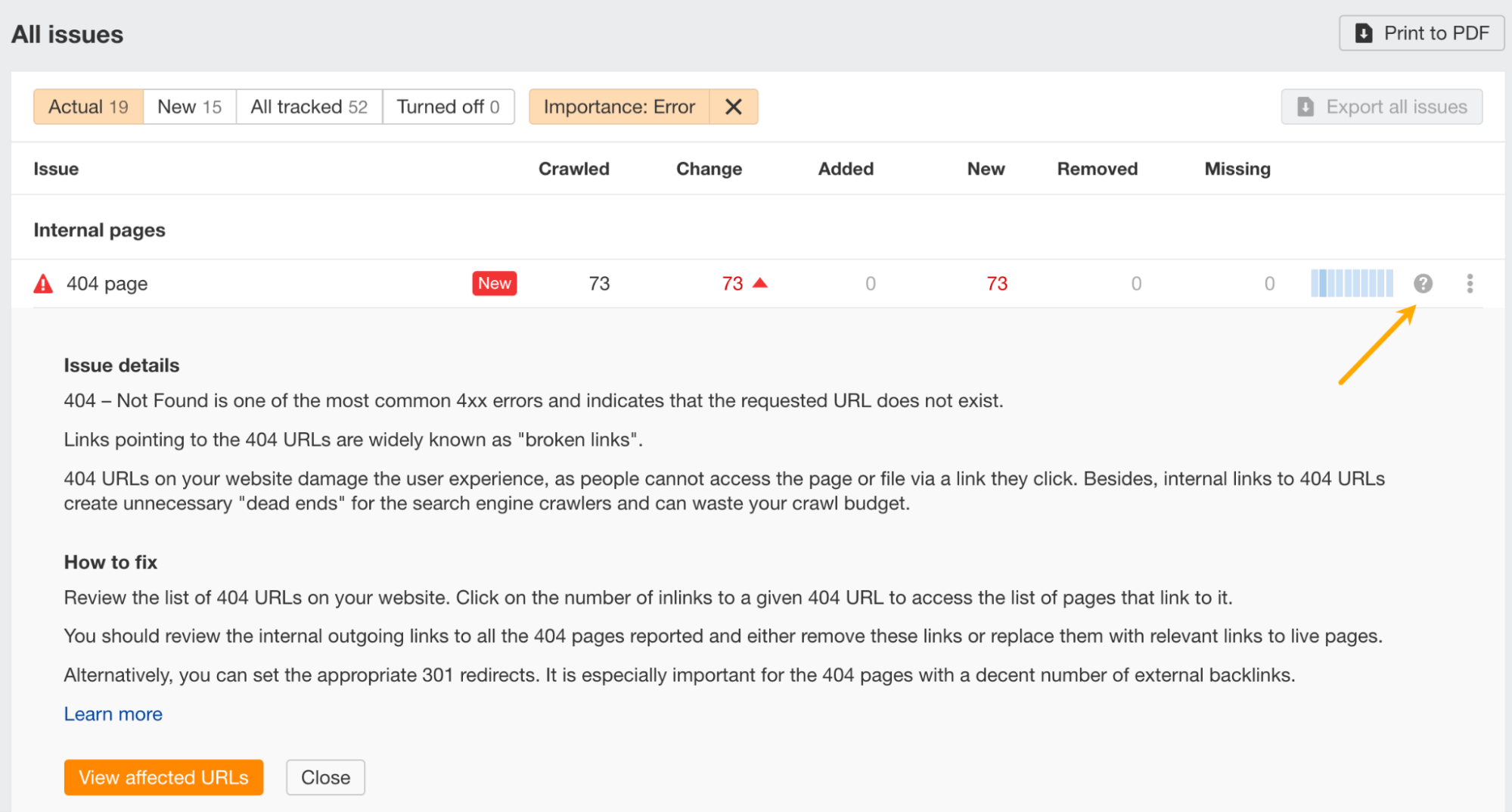The height and width of the screenshot is (812, 1512).
Task: Open the Learn more link
Action: [x=113, y=714]
